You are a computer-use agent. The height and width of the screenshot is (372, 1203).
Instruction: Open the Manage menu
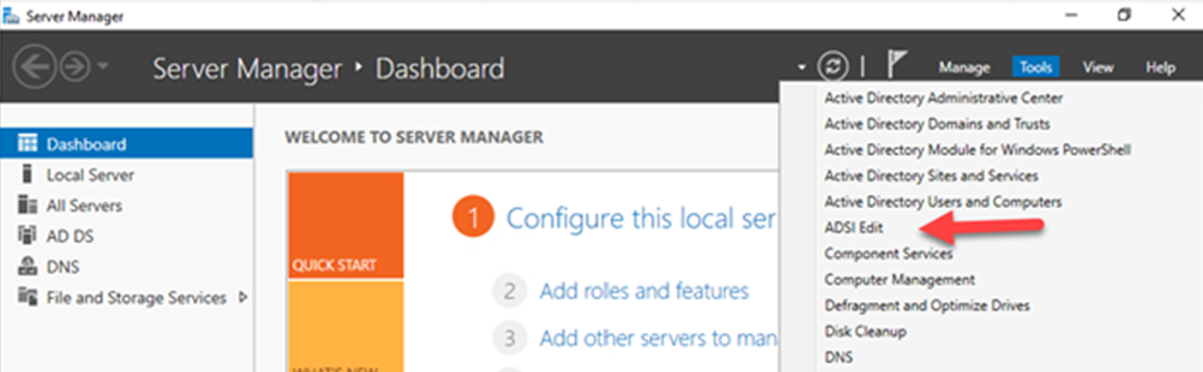tap(964, 68)
